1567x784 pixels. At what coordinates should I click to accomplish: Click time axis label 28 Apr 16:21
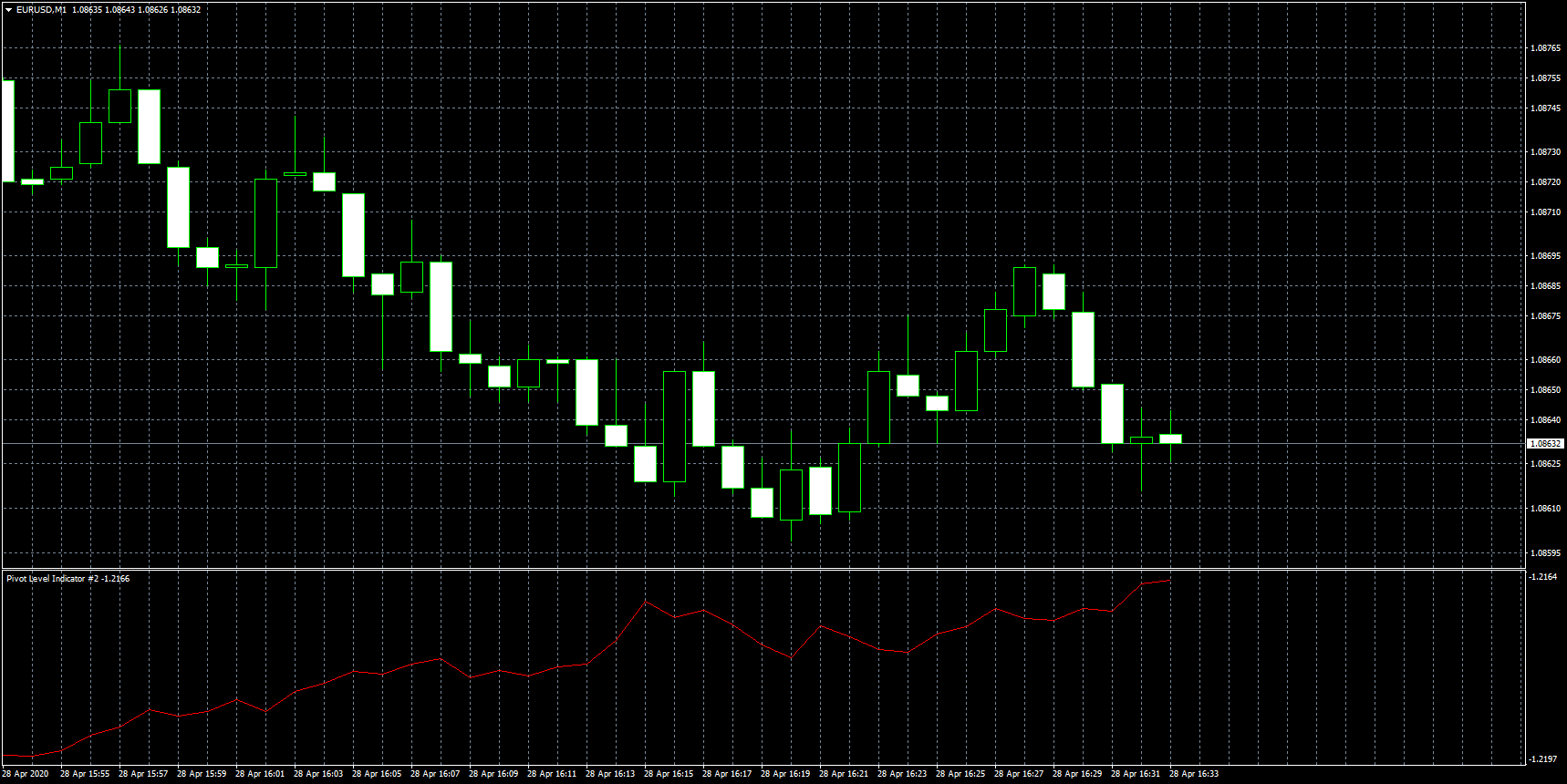844,774
